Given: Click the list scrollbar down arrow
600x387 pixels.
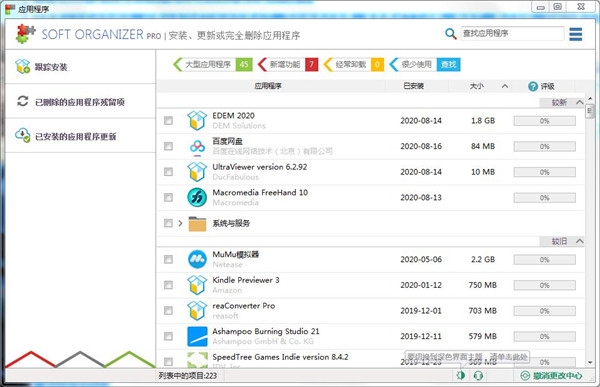Looking at the screenshot, I should pyautogui.click(x=590, y=362).
